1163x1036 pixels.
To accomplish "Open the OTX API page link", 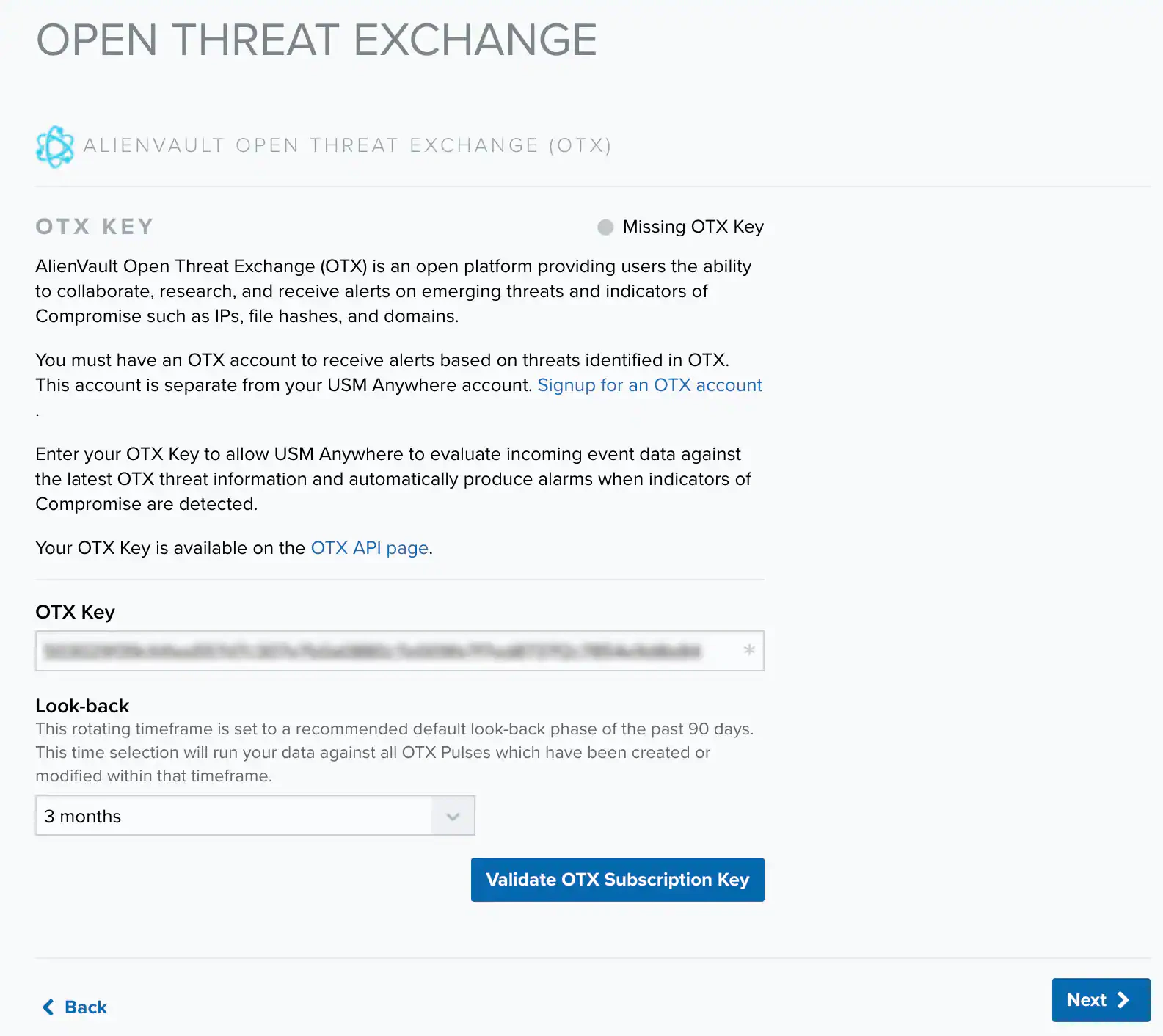I will click(370, 548).
